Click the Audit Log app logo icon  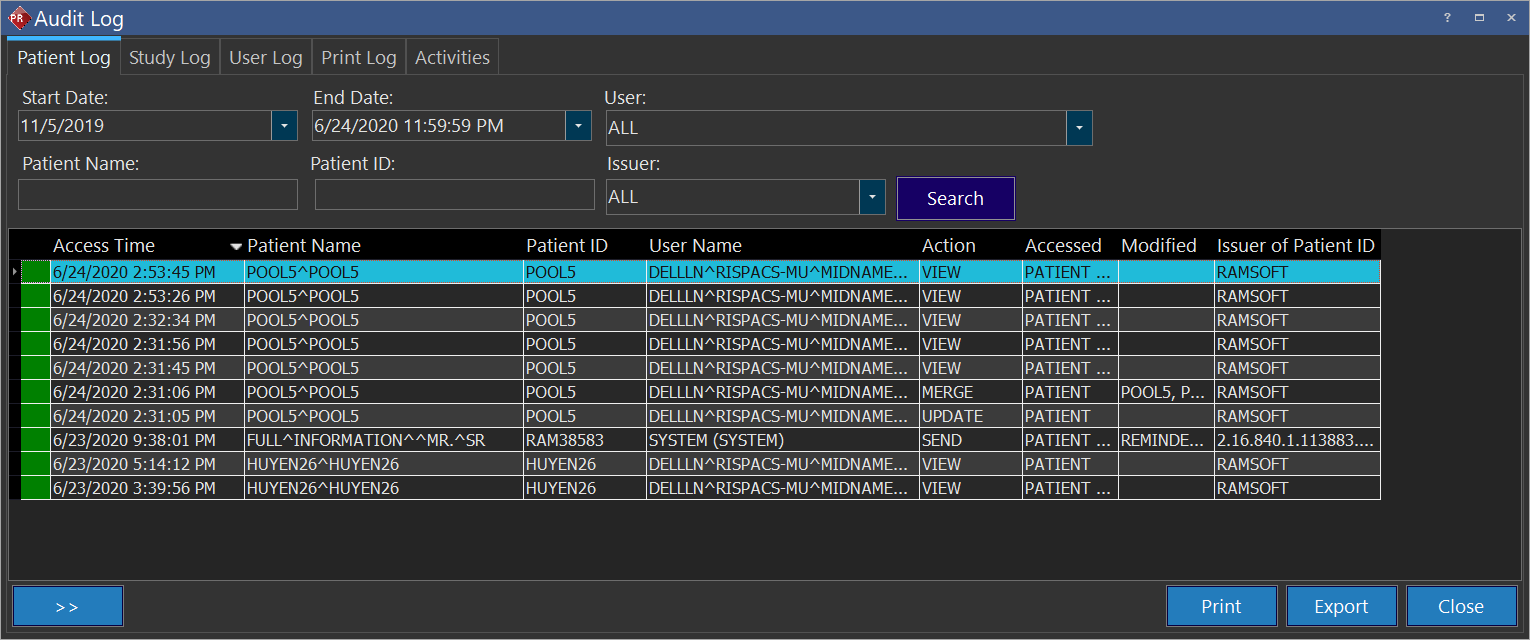tap(18, 18)
